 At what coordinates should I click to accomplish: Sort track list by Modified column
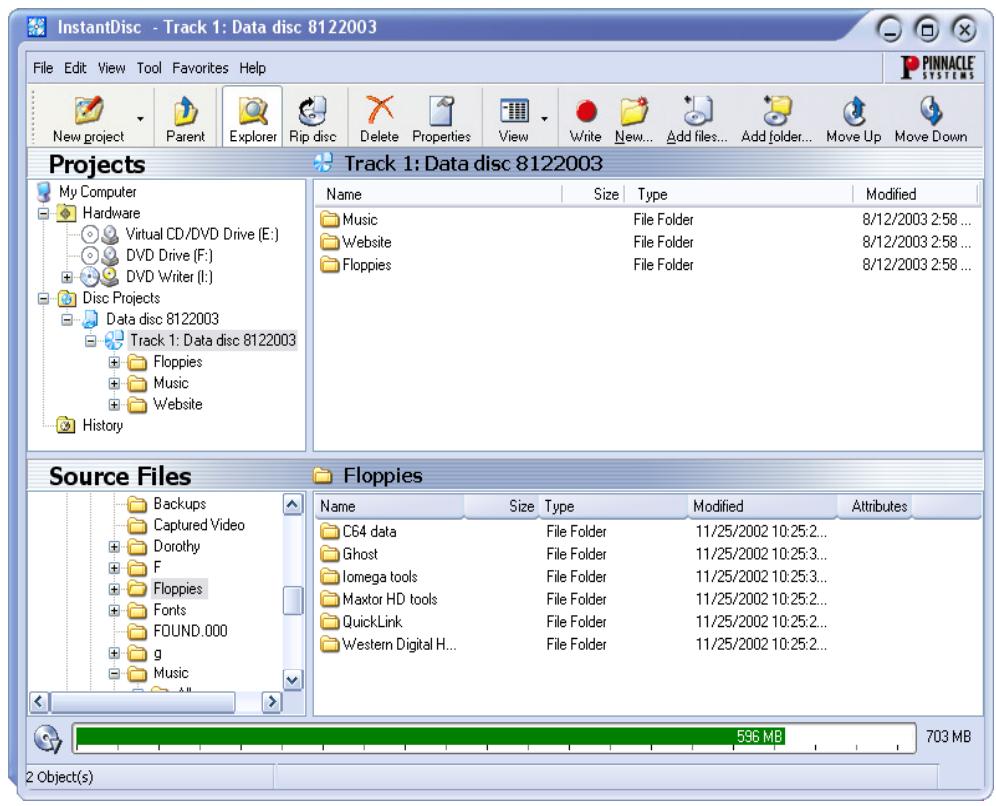tap(915, 194)
